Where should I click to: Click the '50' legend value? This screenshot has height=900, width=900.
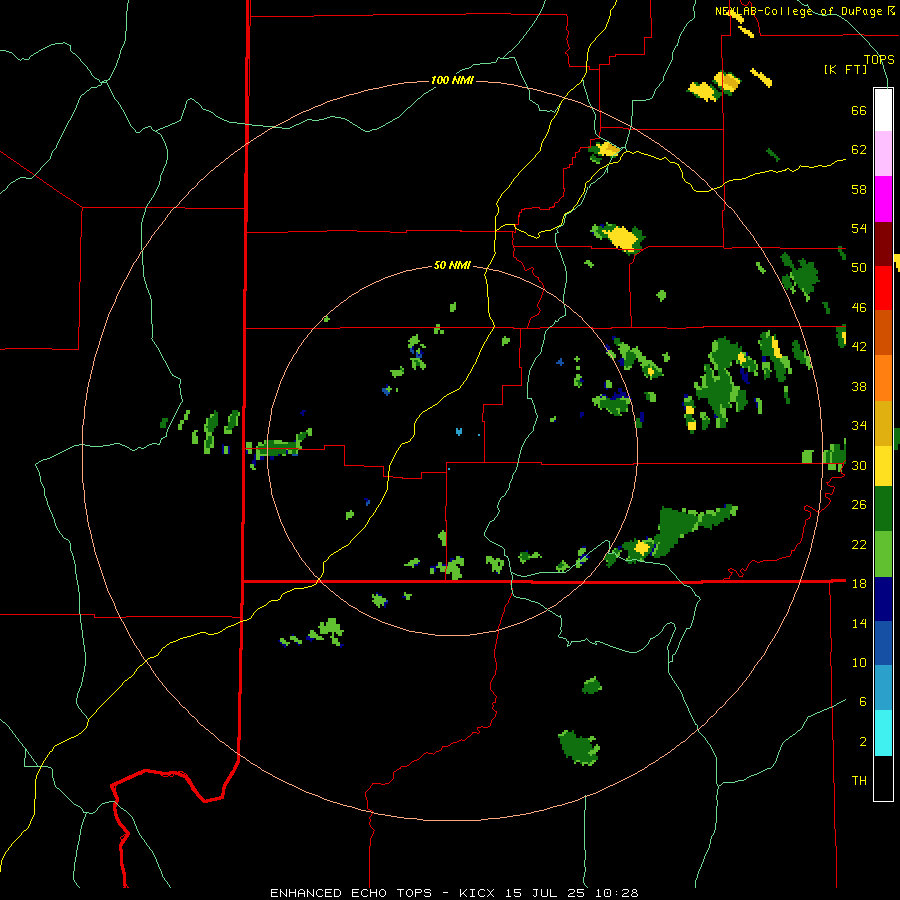click(859, 268)
